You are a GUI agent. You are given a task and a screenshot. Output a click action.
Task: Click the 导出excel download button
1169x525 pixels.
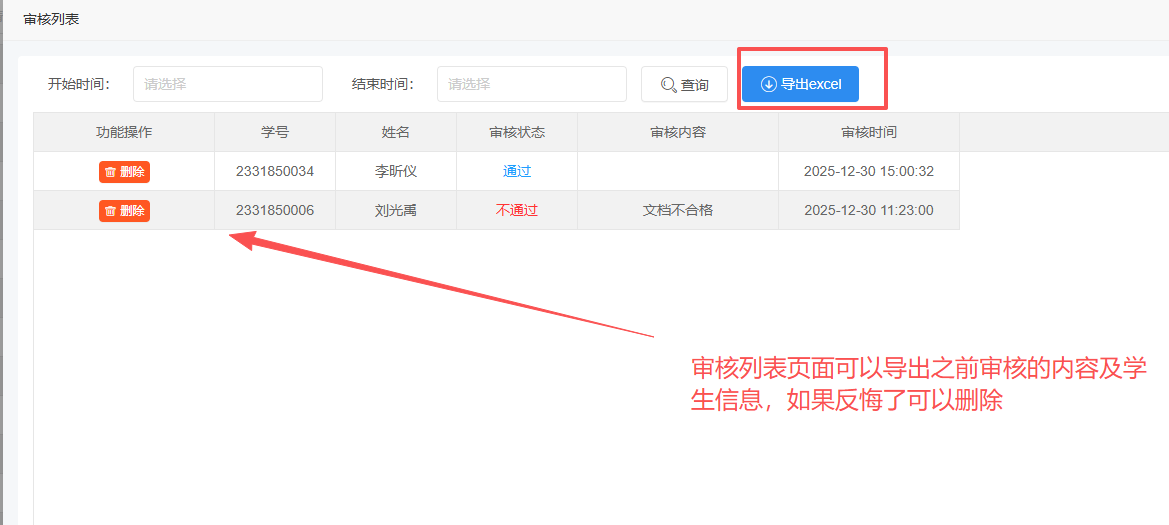pyautogui.click(x=800, y=84)
